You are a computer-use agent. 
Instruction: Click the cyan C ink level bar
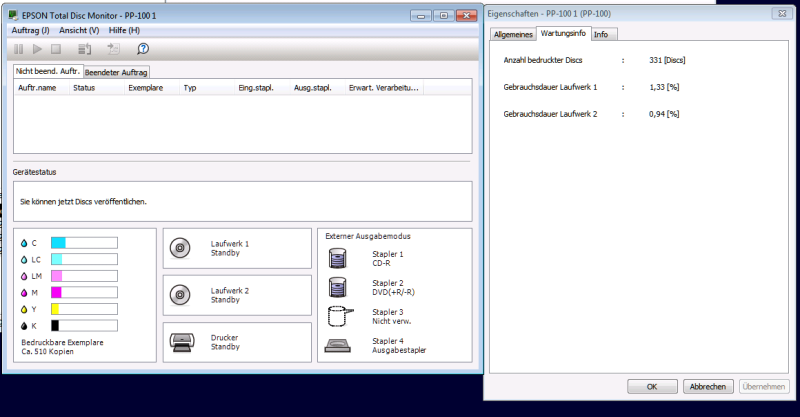[x=84, y=243]
